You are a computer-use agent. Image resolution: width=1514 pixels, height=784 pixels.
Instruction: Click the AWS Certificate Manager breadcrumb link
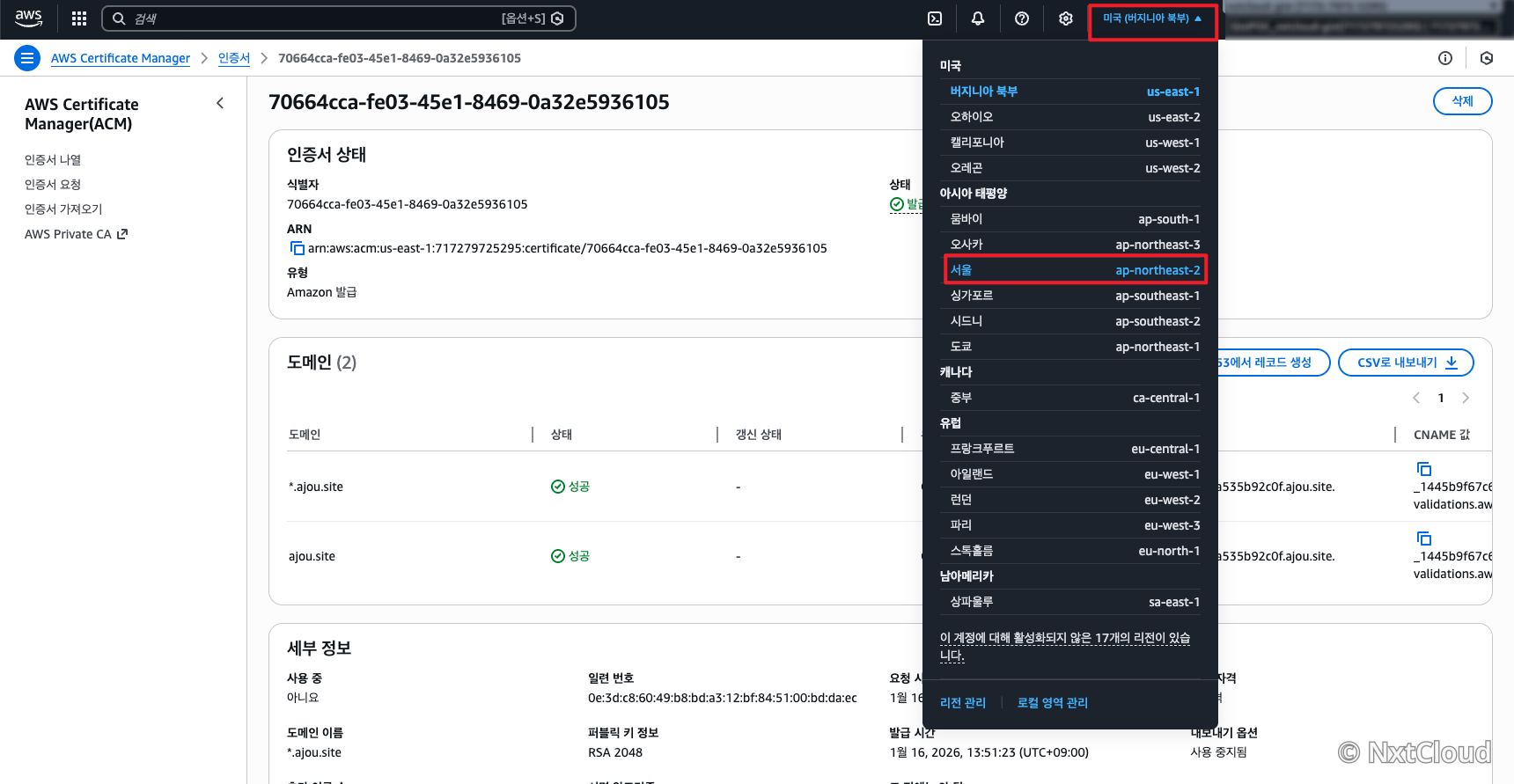[121, 58]
